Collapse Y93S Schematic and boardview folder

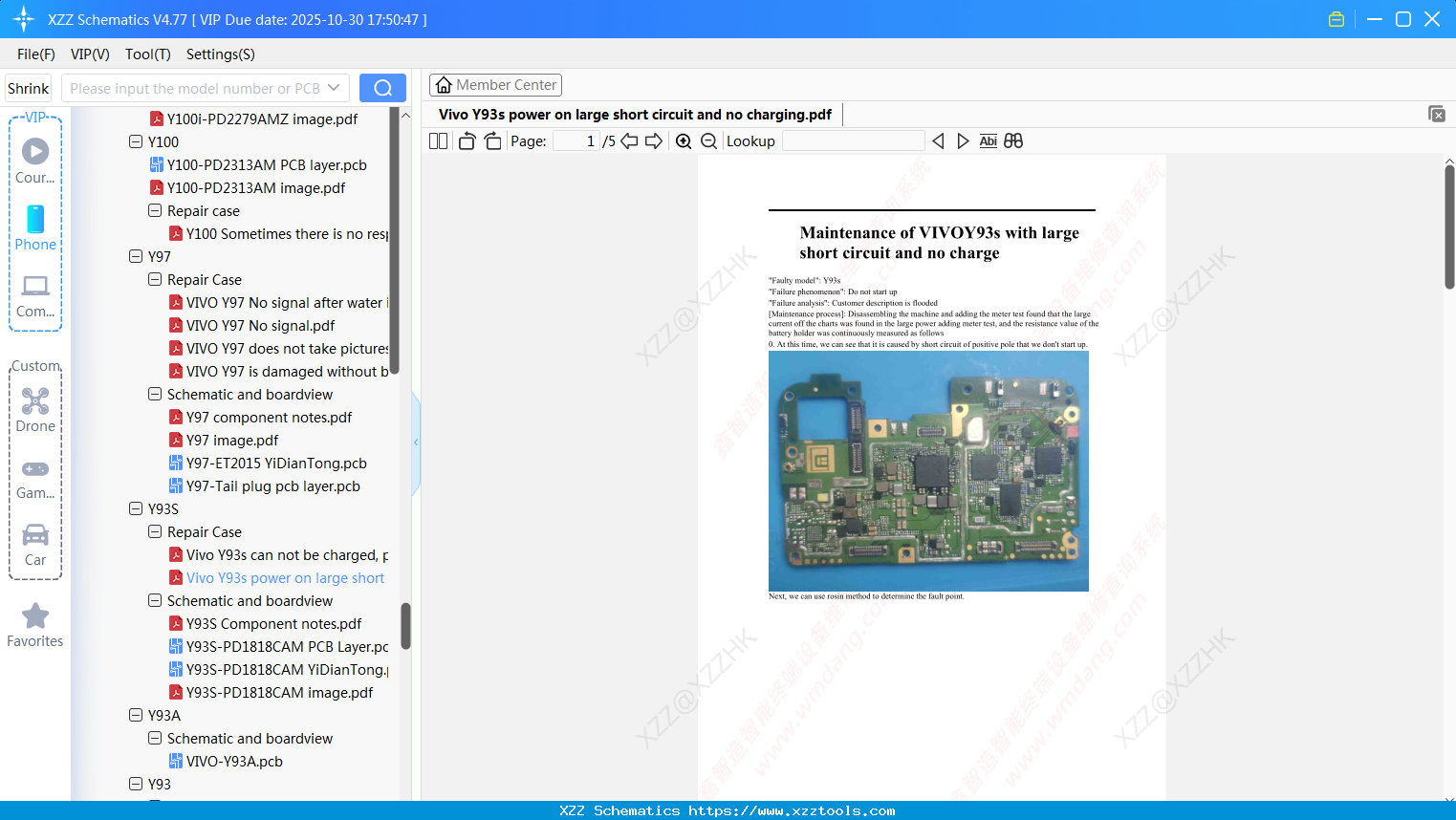[155, 600]
